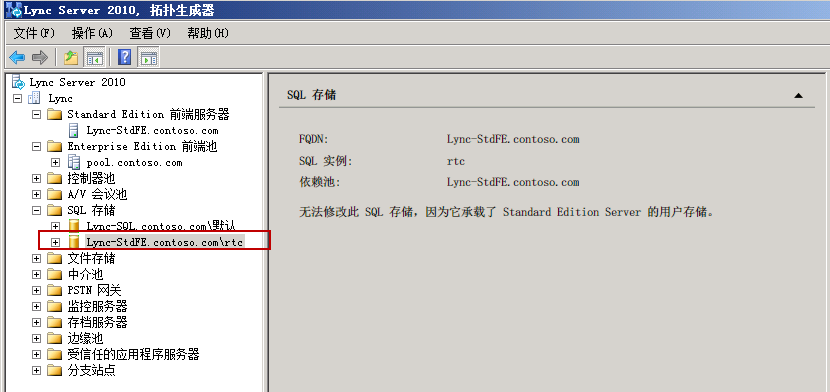Select the Lync-StdFE.contoso.com\rtc tree label
This screenshot has height=392, width=830.
[165, 242]
